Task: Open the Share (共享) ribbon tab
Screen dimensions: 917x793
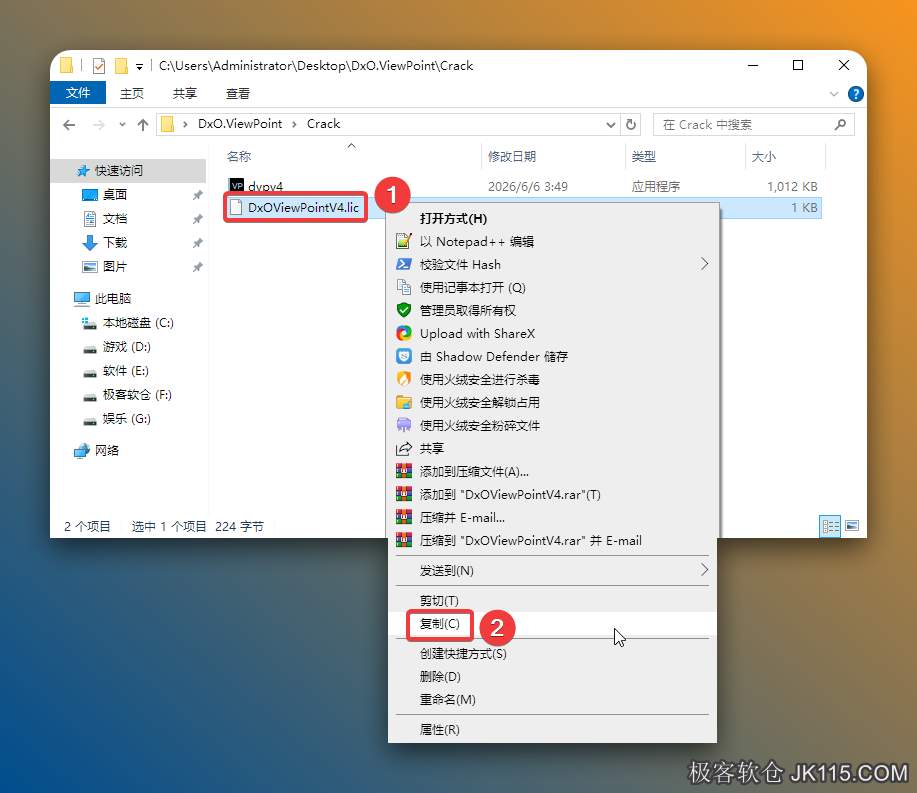Action: pyautogui.click(x=185, y=94)
